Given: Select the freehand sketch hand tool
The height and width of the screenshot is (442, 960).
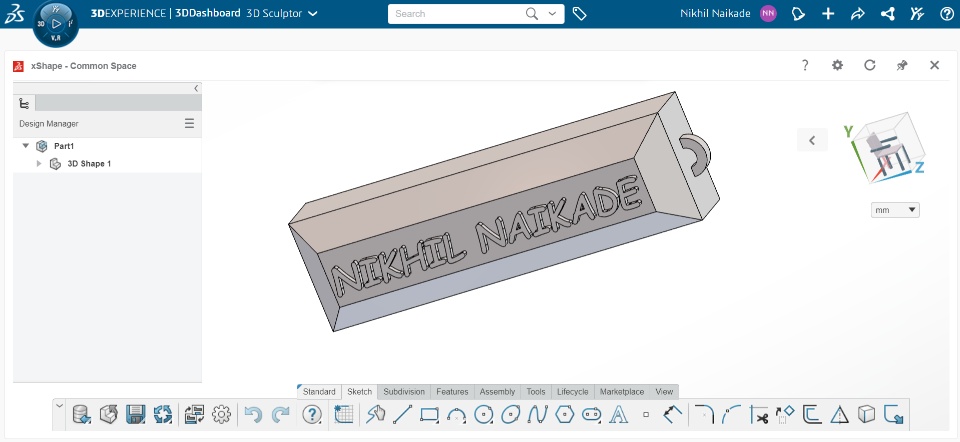Looking at the screenshot, I should click(375, 414).
